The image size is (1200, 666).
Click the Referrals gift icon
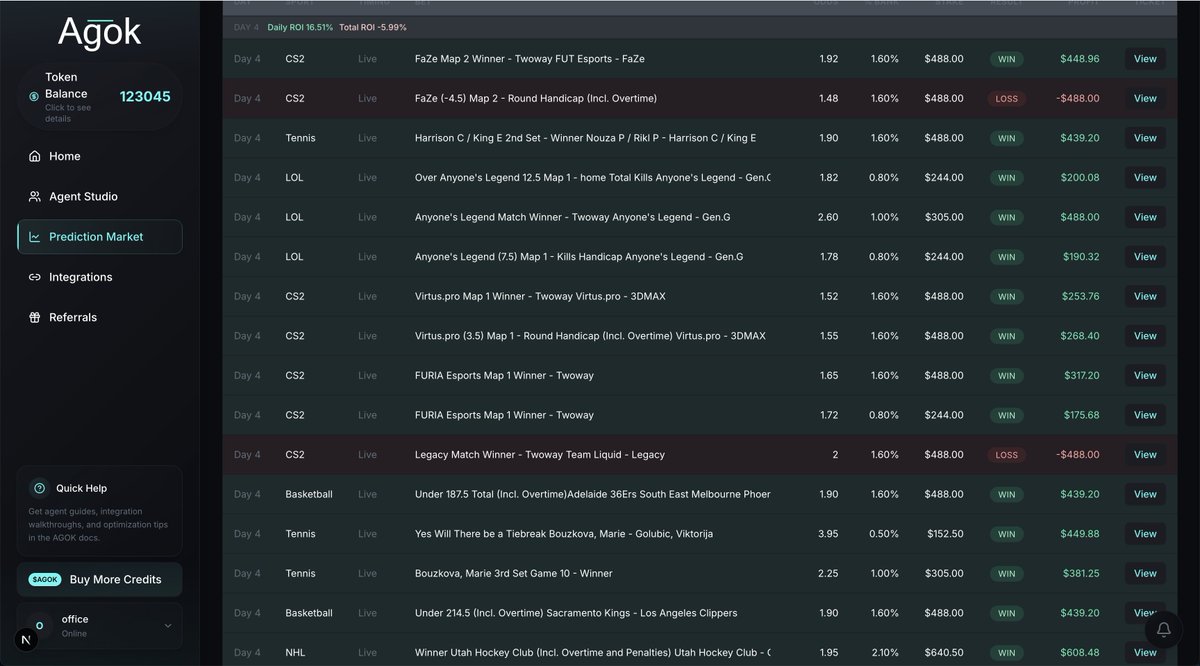coord(35,317)
